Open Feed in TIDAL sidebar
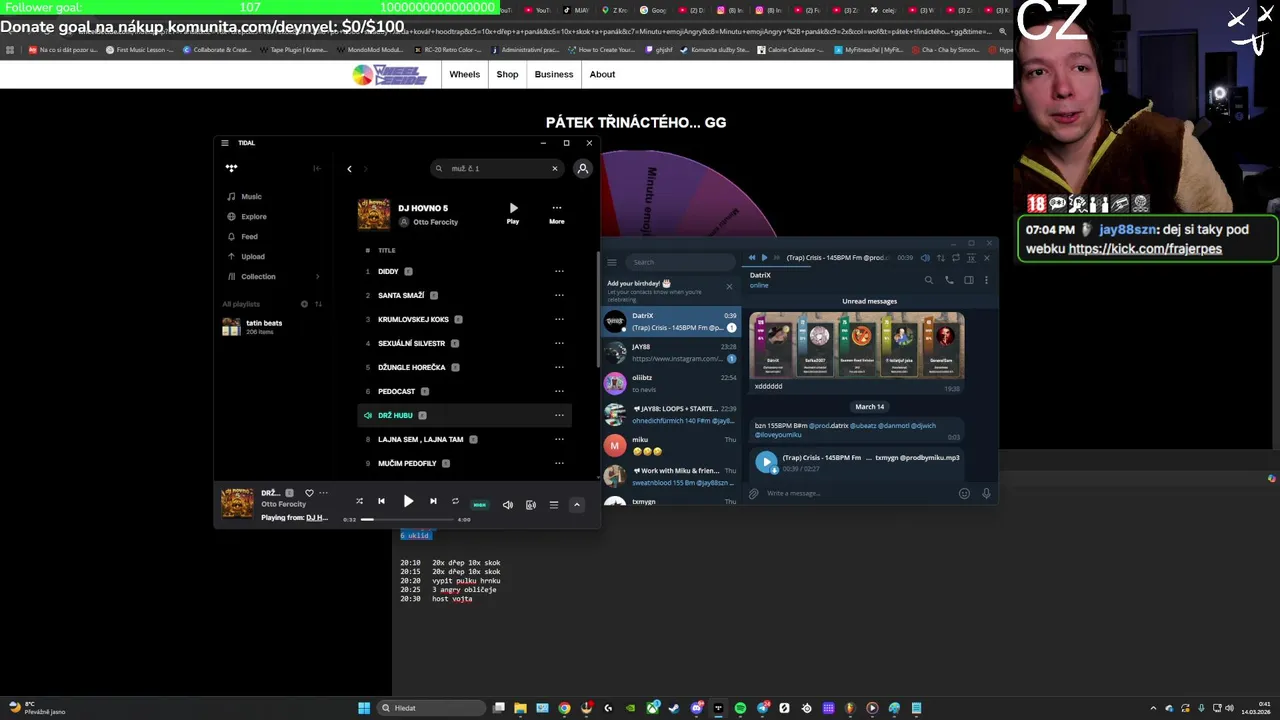Image resolution: width=1280 pixels, height=720 pixels. [249, 236]
